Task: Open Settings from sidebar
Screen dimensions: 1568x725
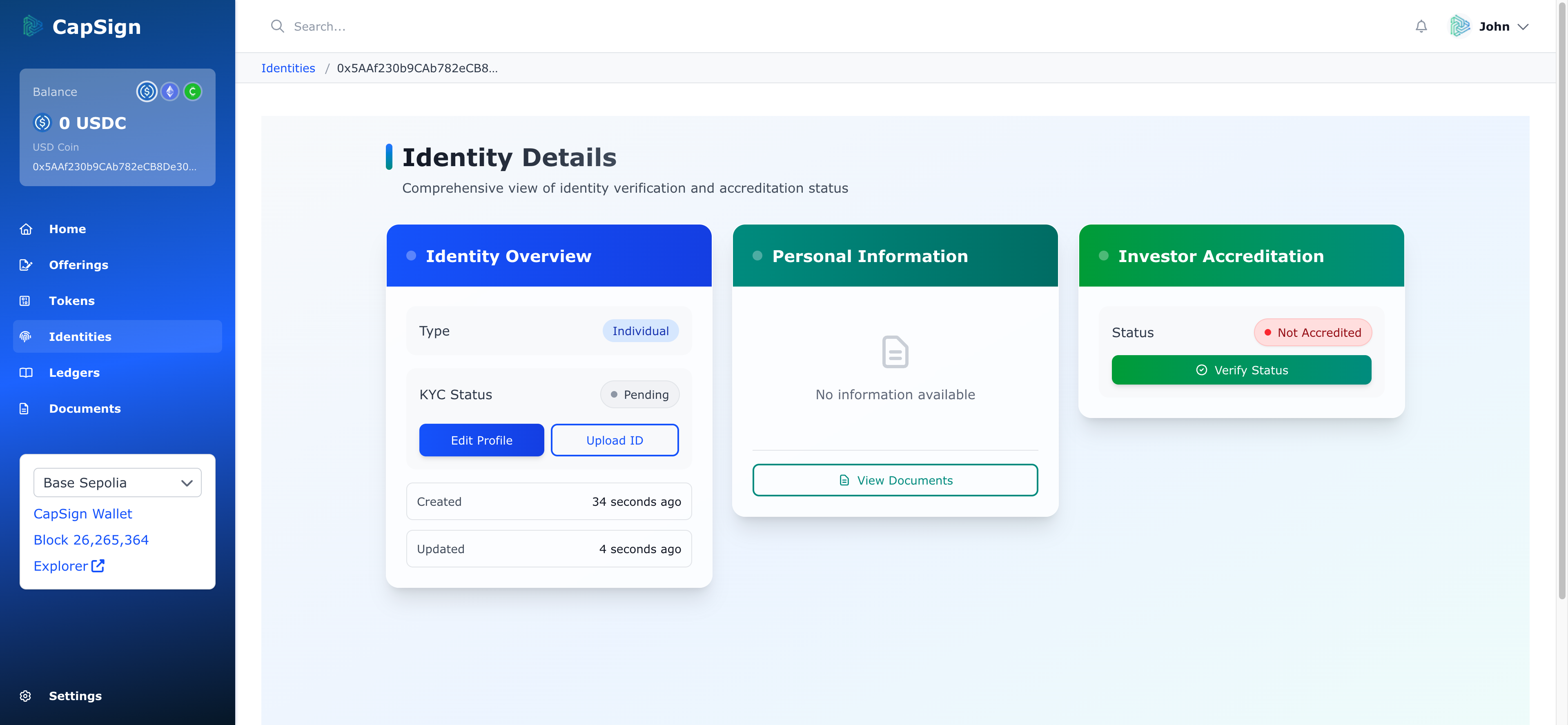Action: (118, 696)
